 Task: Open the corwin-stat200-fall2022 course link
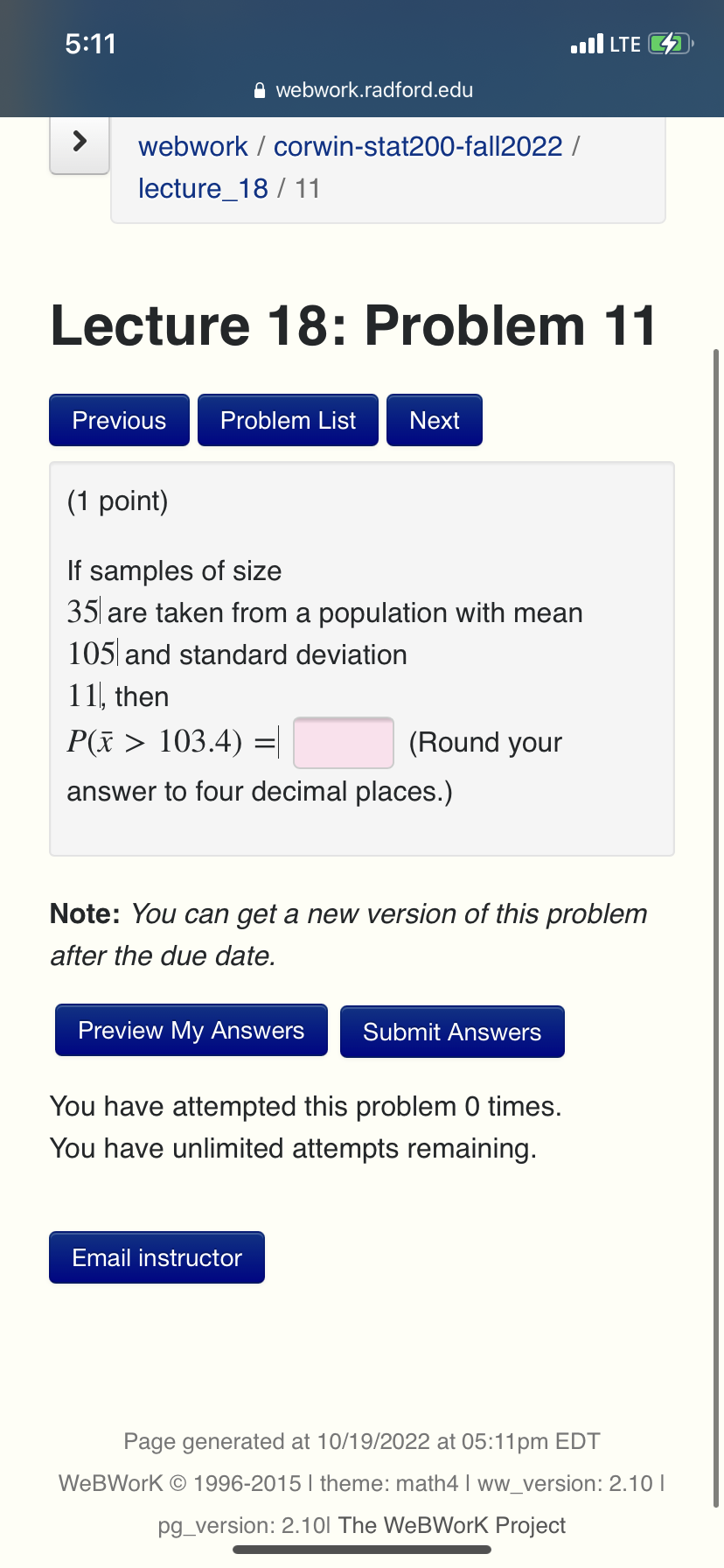click(417, 146)
